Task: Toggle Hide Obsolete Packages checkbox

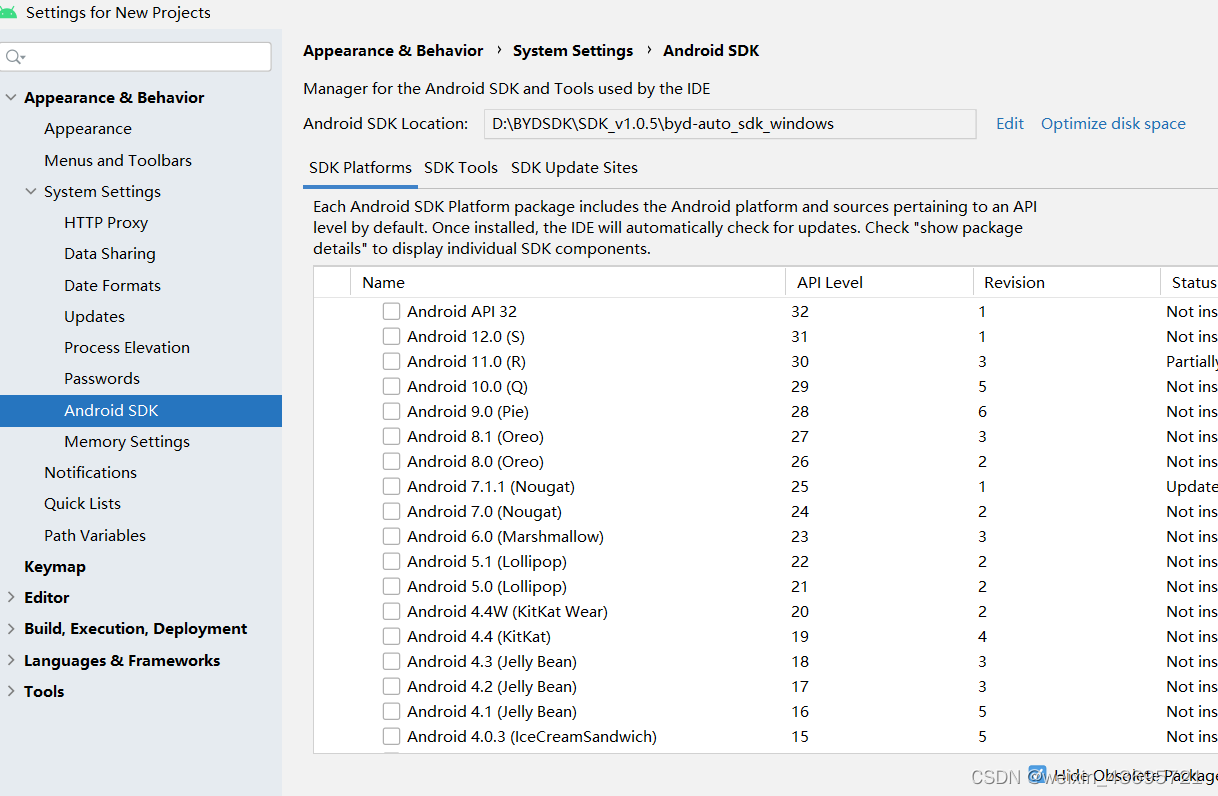Action: (x=1038, y=774)
